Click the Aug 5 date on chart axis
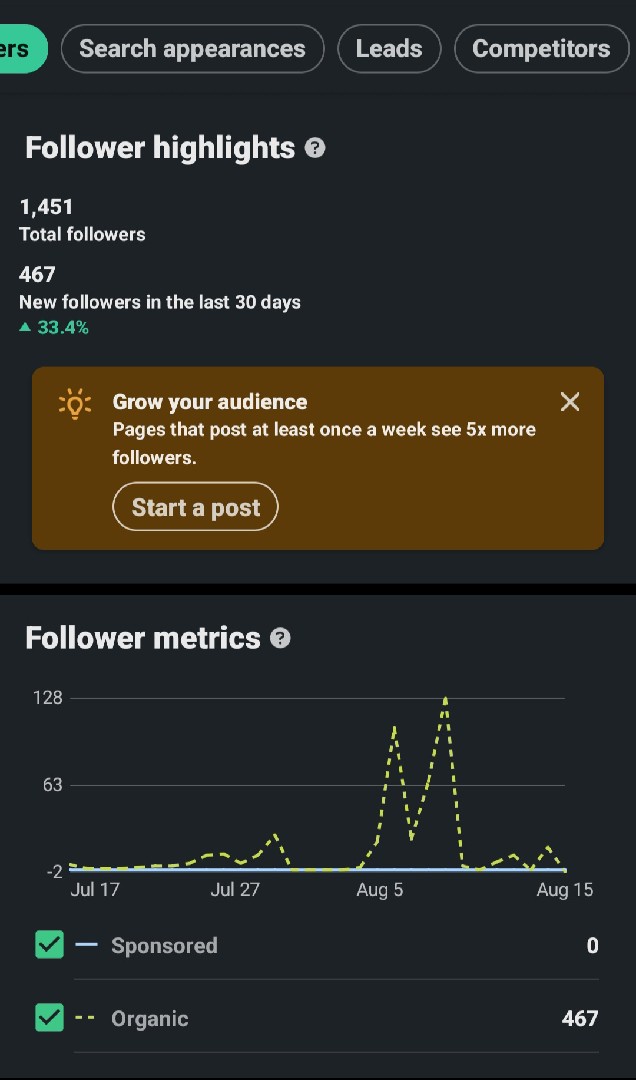Image resolution: width=636 pixels, height=1080 pixels. tap(380, 890)
